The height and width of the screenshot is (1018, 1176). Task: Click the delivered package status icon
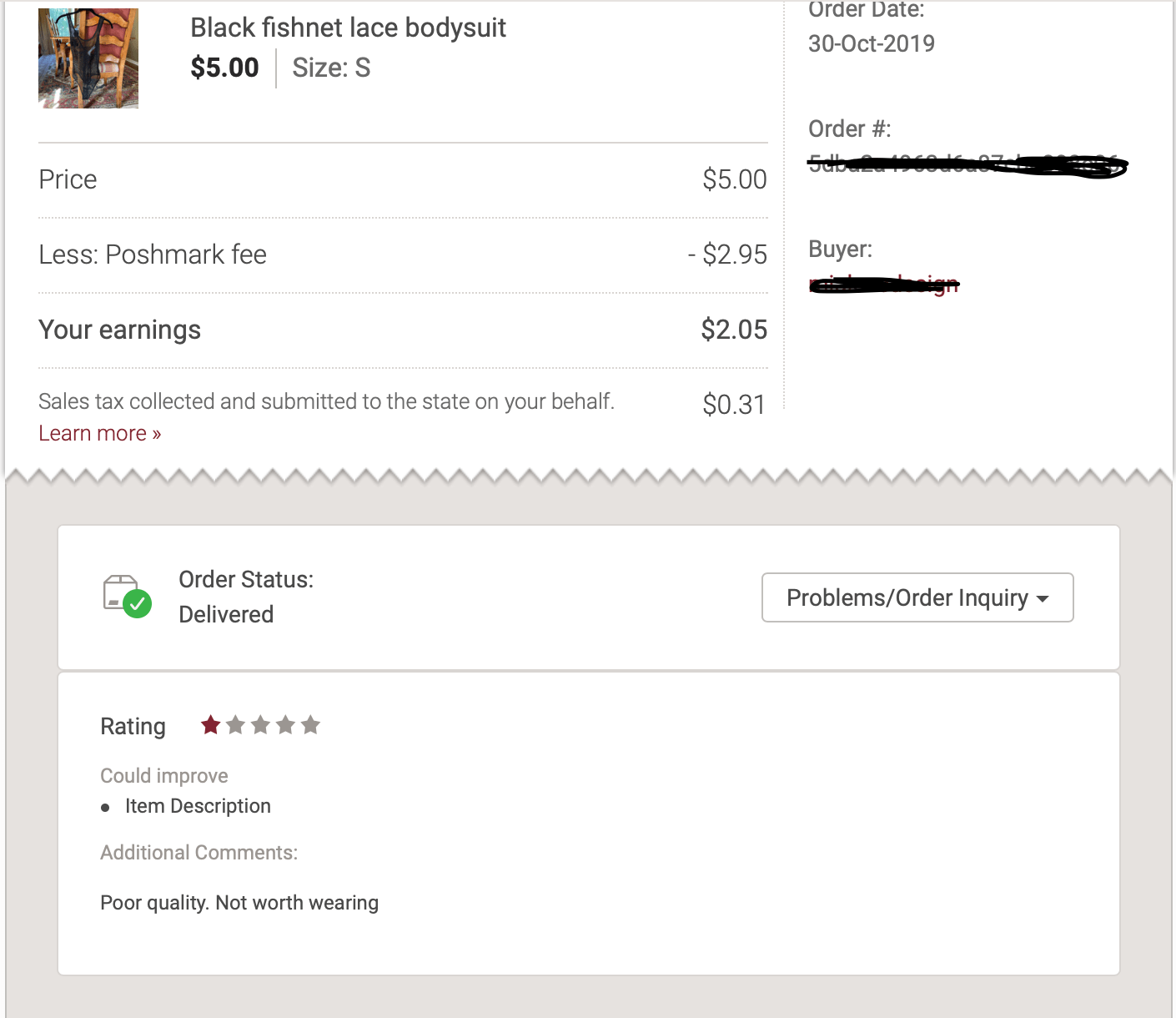pyautogui.click(x=123, y=594)
